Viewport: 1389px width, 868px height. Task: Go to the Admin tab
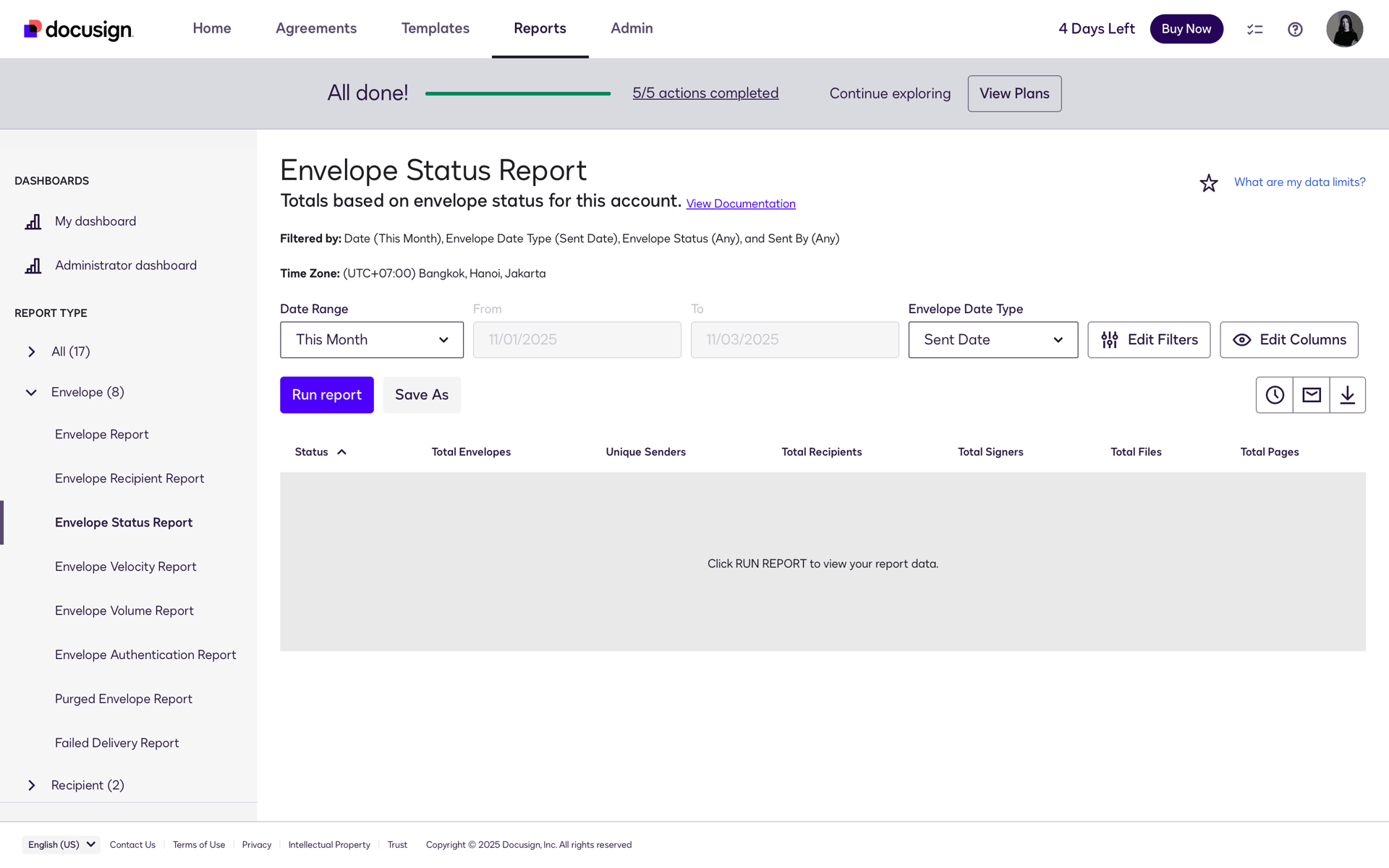(x=632, y=28)
